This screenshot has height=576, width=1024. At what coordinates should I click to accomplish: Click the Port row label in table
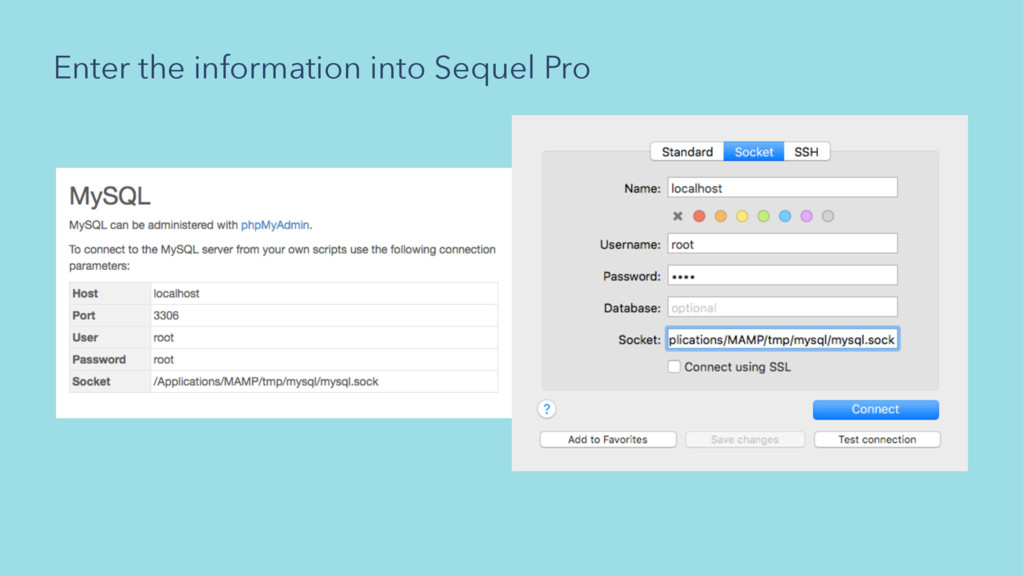click(84, 315)
